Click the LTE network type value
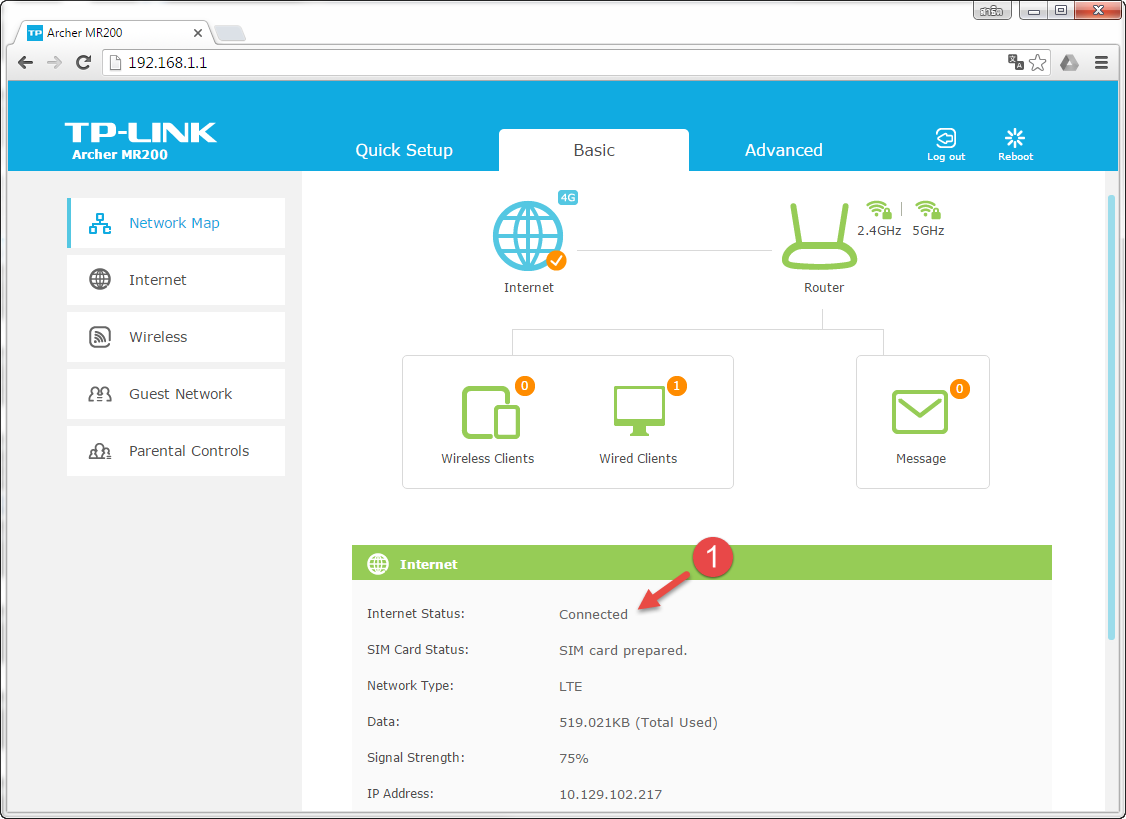 tap(571, 686)
